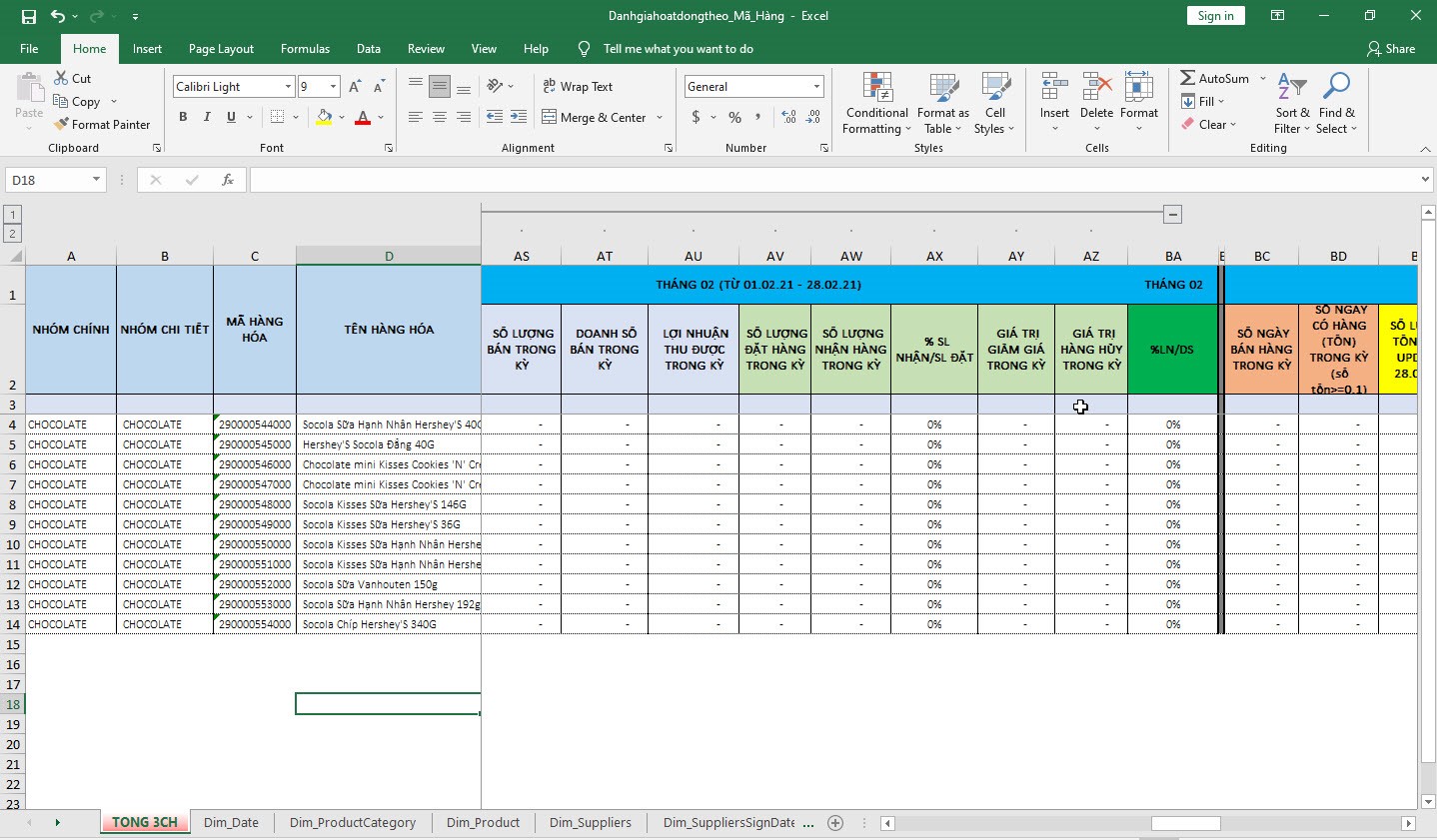
Task: Activate Format Painter
Action: tap(102, 125)
